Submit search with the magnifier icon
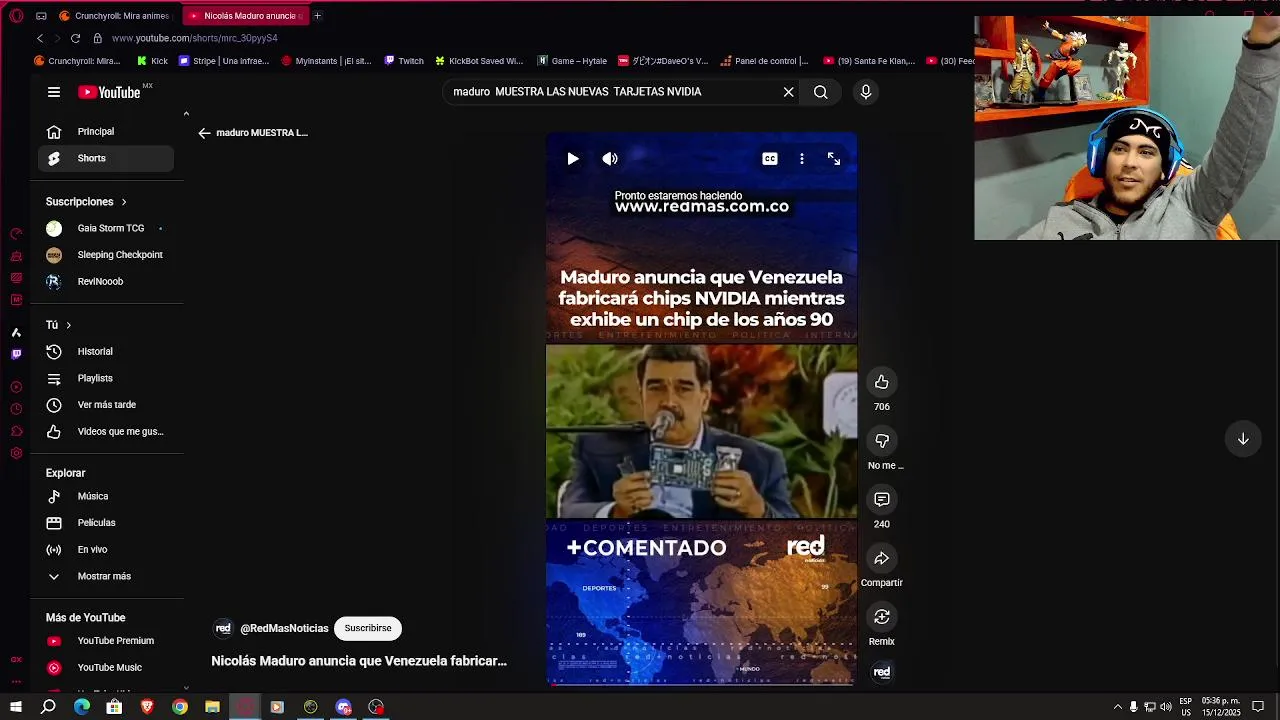 pyautogui.click(x=820, y=92)
